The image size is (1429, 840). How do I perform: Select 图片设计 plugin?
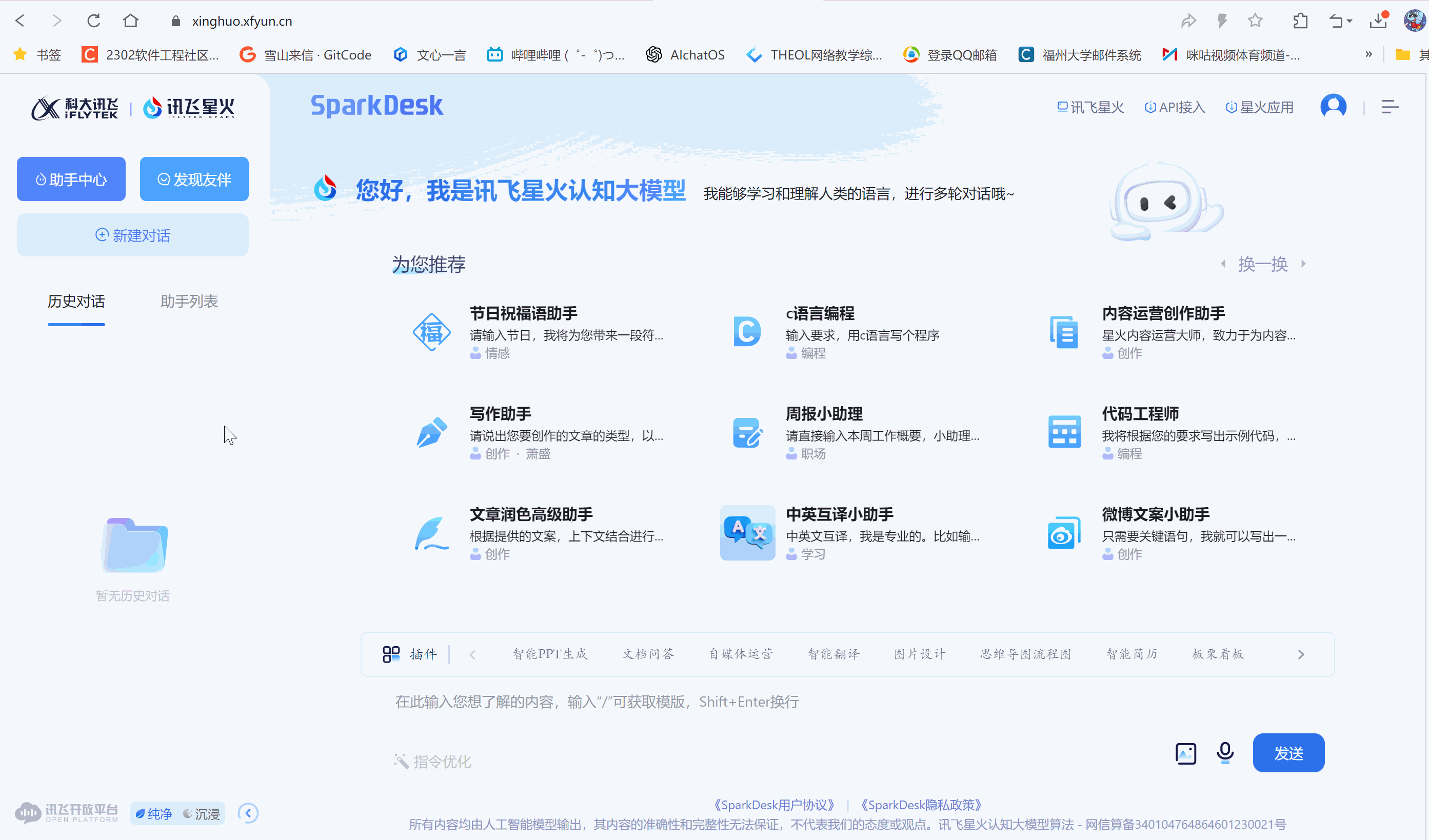coord(920,654)
